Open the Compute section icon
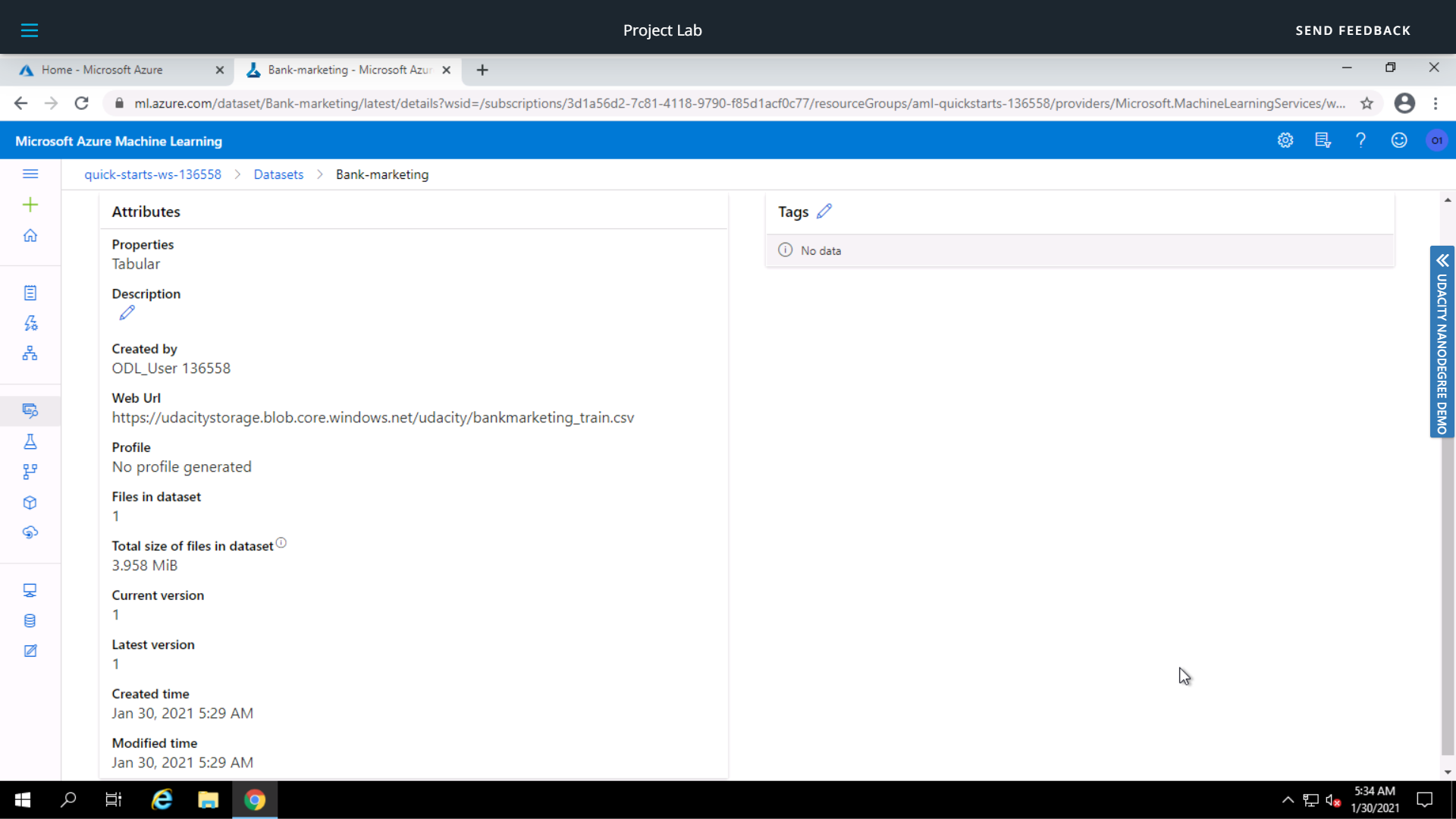The height and width of the screenshot is (819, 1456). click(30, 590)
